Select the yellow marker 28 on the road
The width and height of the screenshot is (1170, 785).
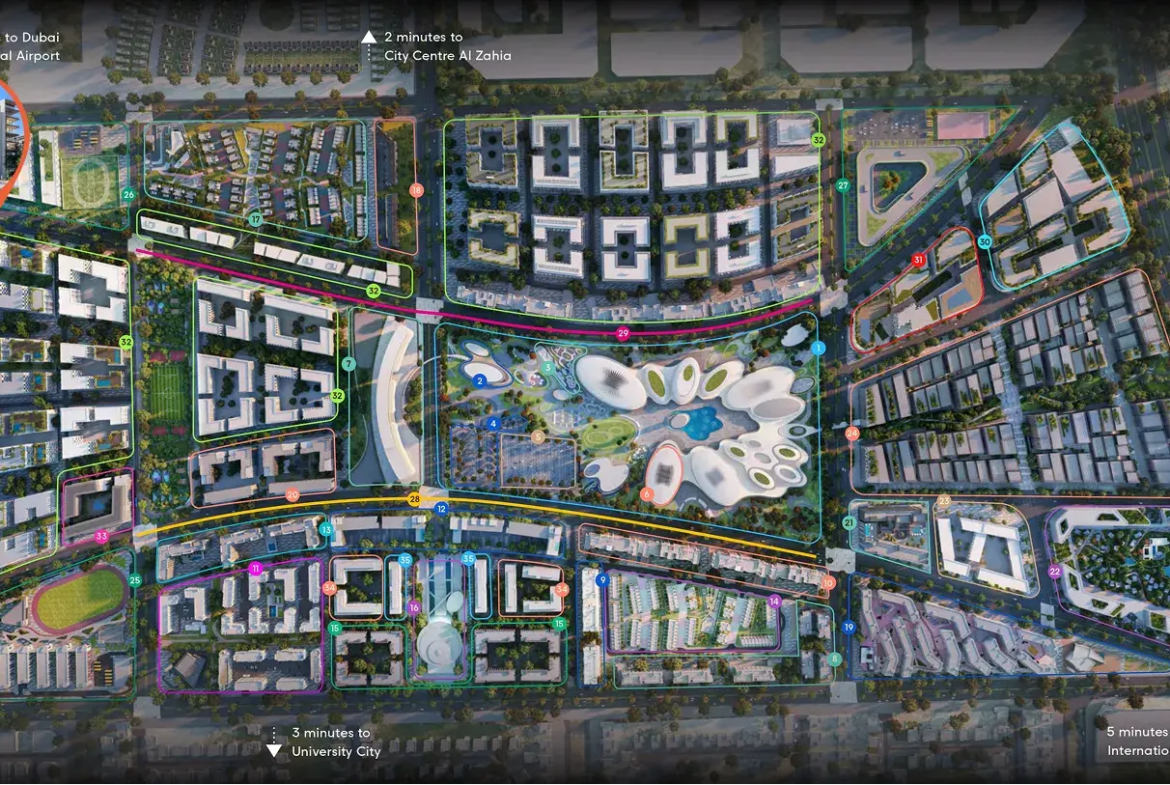click(x=414, y=498)
